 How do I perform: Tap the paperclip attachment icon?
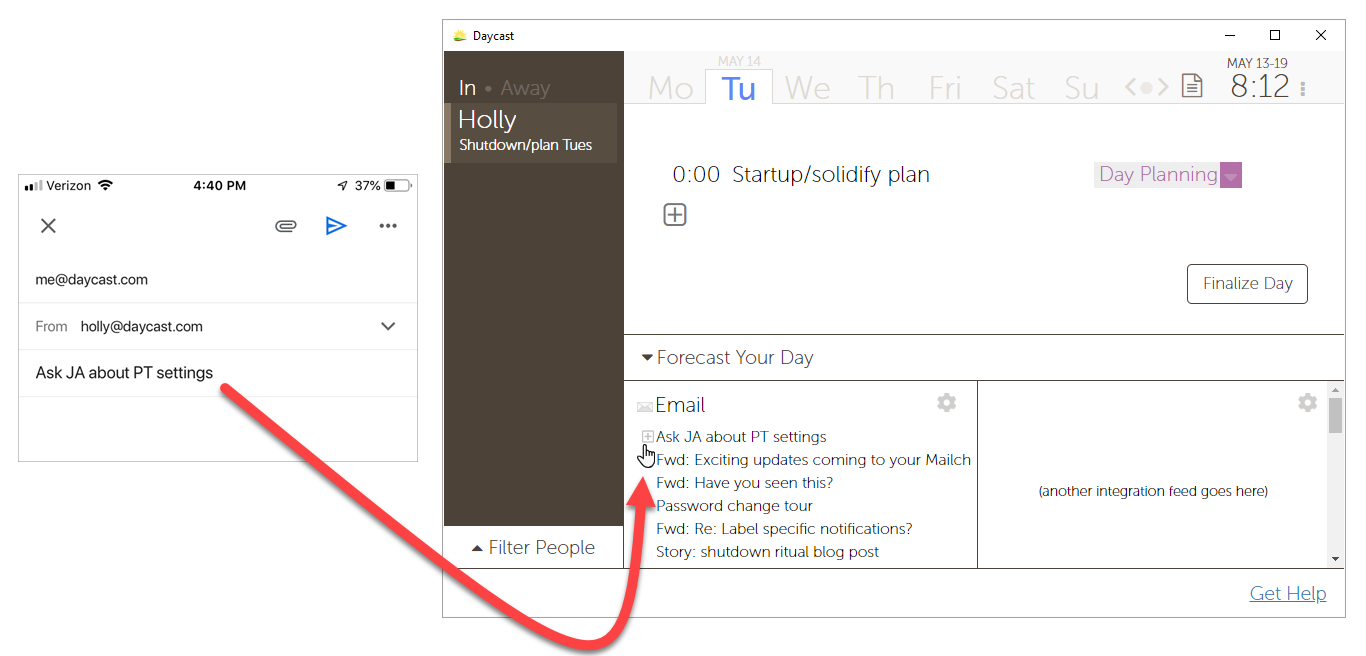tap(286, 226)
